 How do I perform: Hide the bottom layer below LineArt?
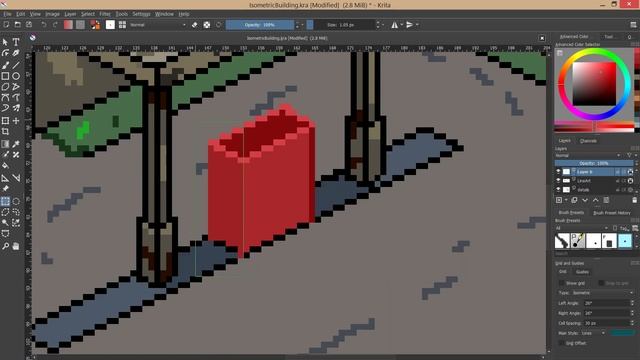click(x=558, y=189)
